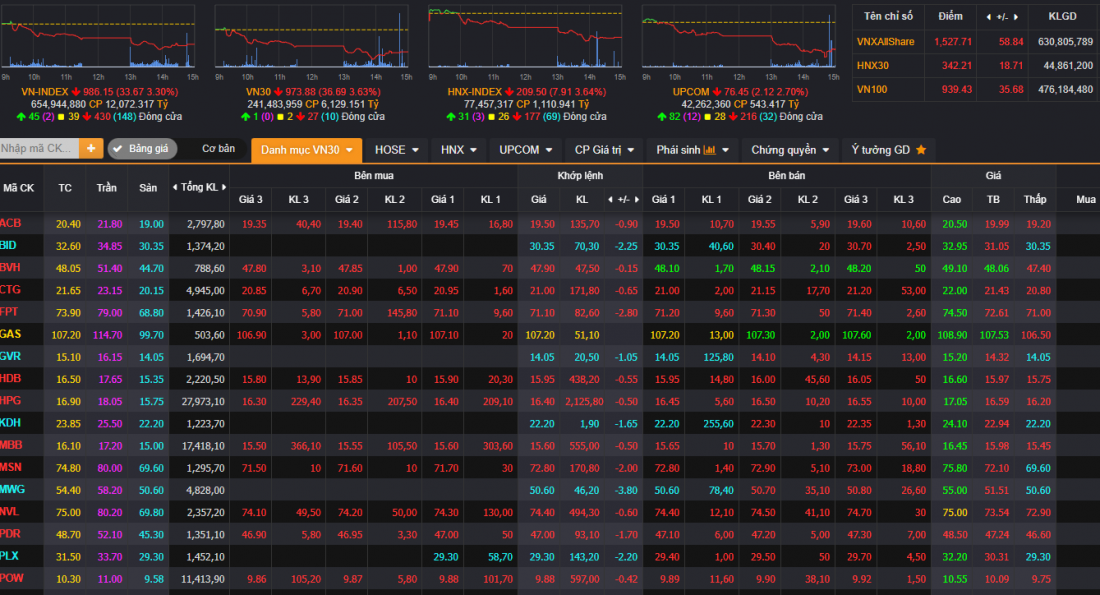Viewport: 1100px width, 595px height.
Task: Select the MSN stock symbol
Action: [x=11, y=467]
